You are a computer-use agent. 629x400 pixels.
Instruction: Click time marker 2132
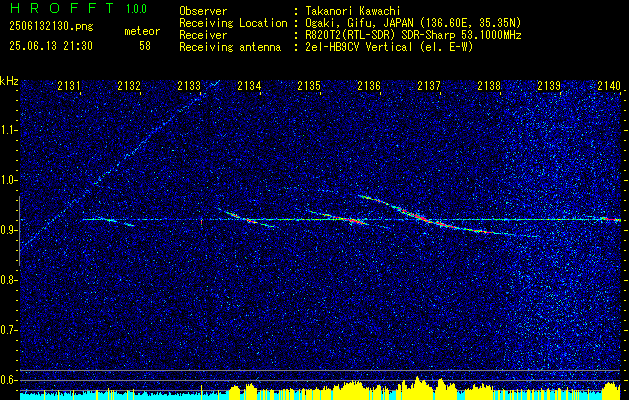pos(129,85)
